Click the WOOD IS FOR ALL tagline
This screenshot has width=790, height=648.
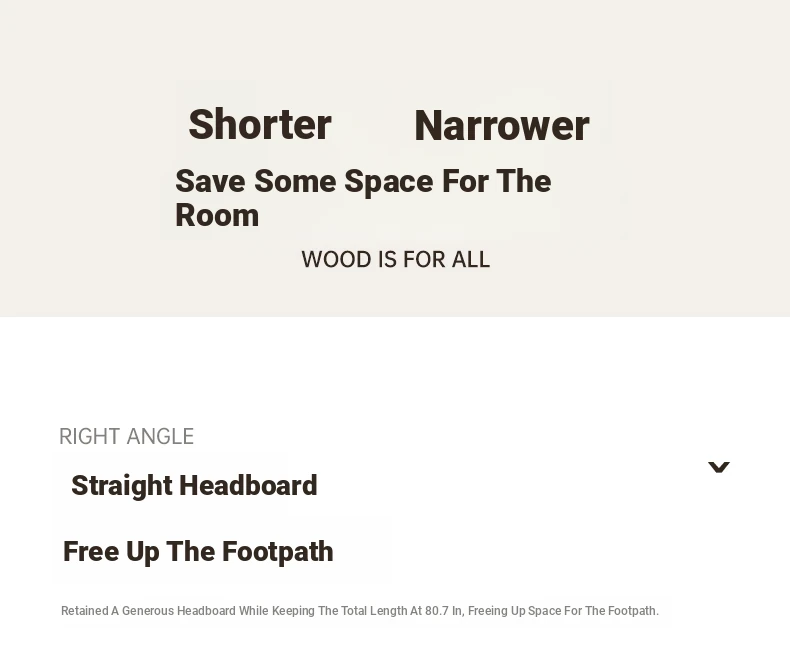pyautogui.click(x=396, y=260)
